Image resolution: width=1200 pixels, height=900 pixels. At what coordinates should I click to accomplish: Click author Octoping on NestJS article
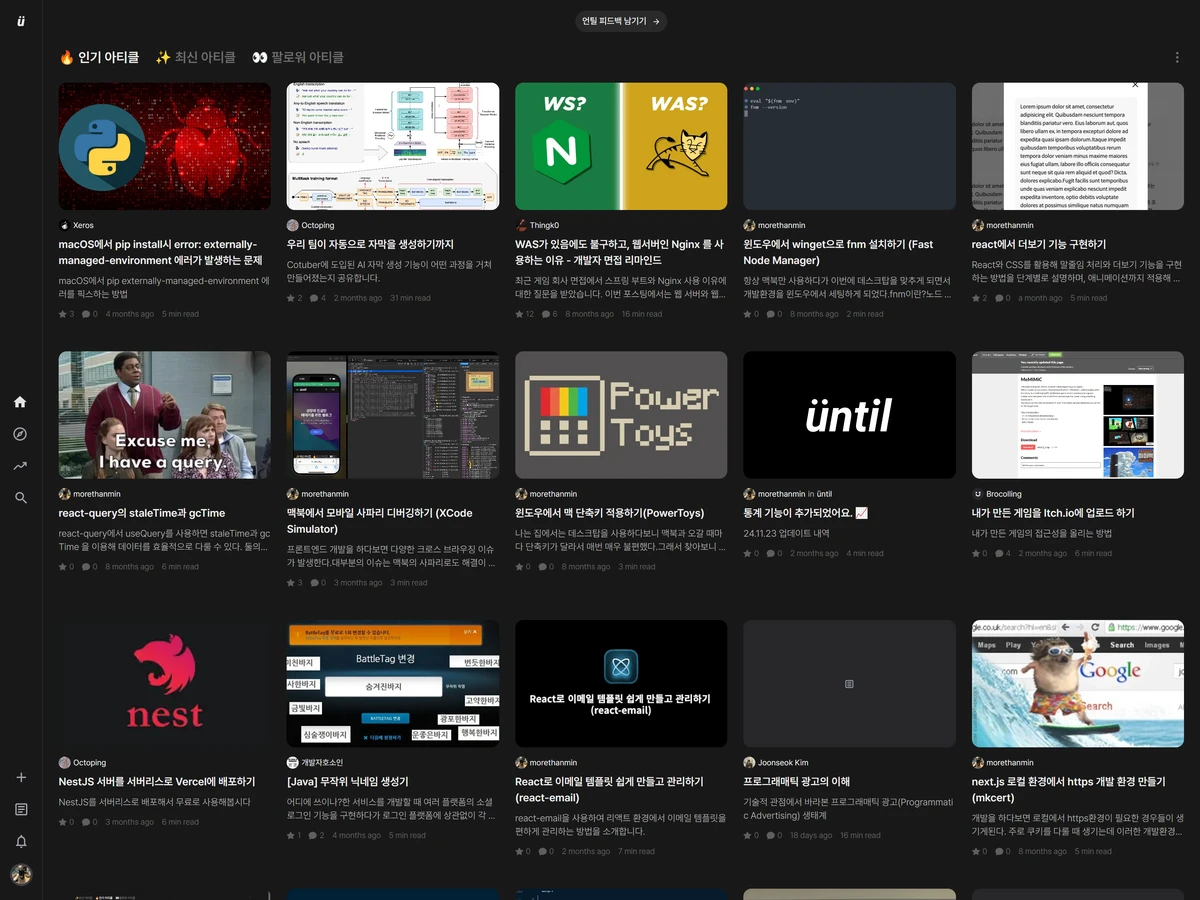[89, 763]
